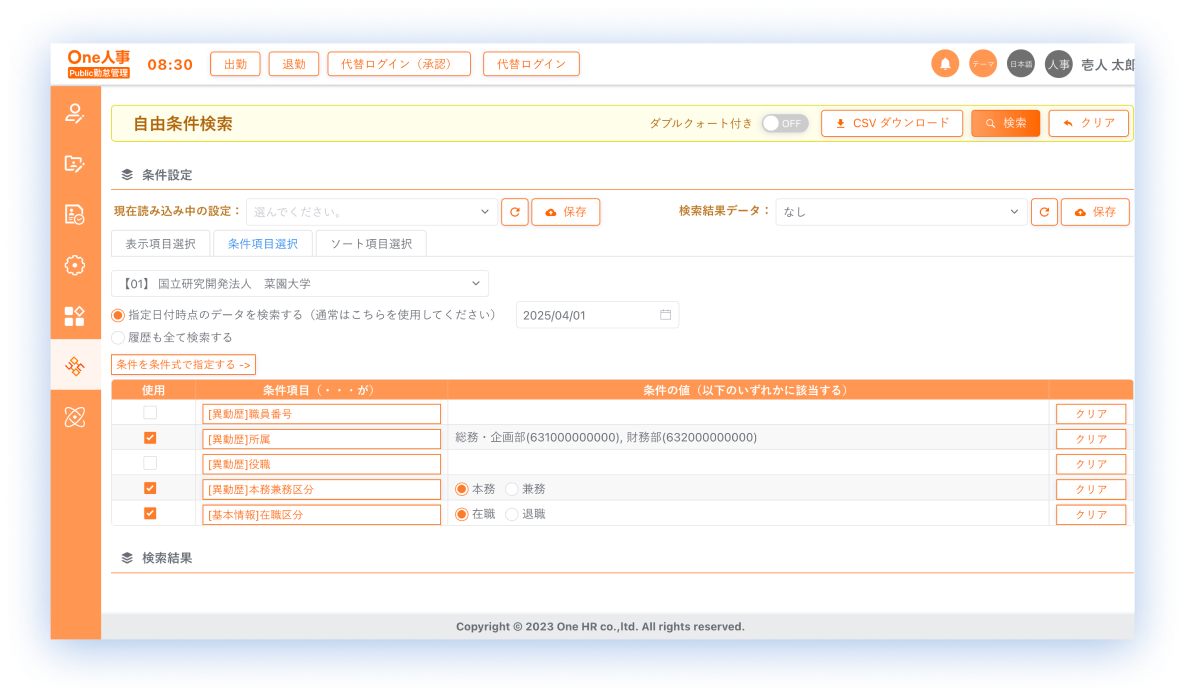Reload the currently loaded setting
Viewport: 1186px width, 698px height.
pyautogui.click(x=514, y=212)
